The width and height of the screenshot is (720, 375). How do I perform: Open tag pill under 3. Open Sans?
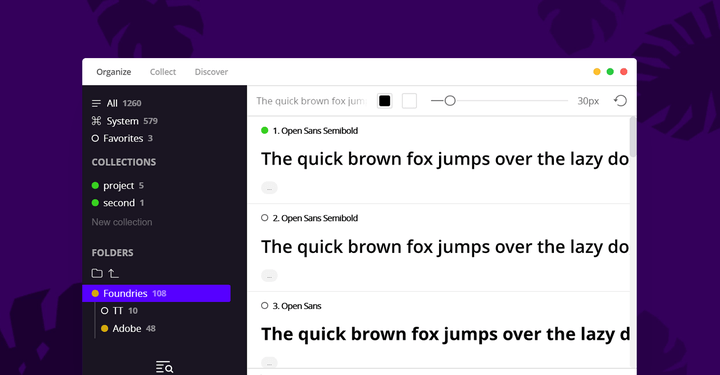(269, 363)
